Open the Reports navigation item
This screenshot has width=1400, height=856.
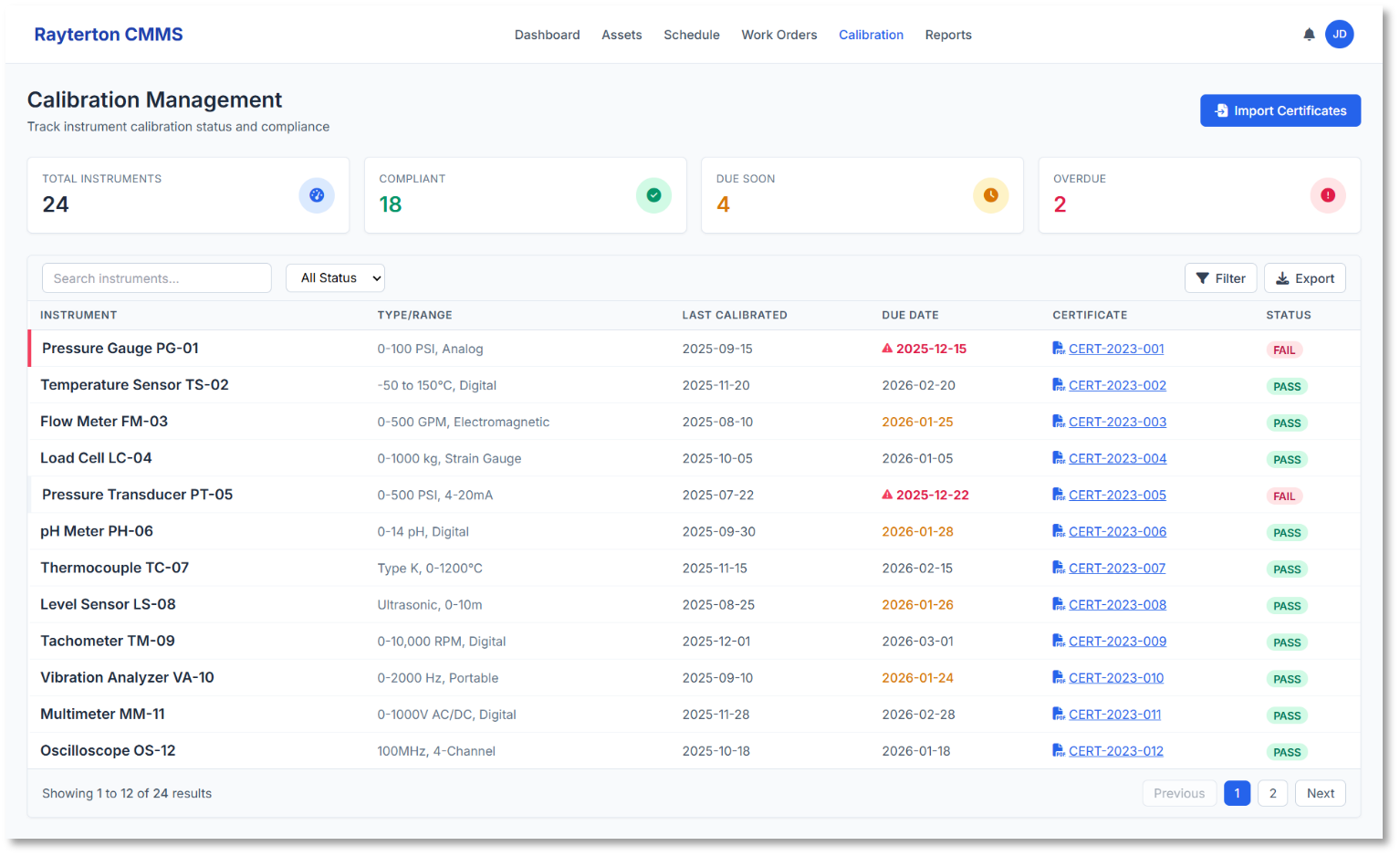point(947,35)
